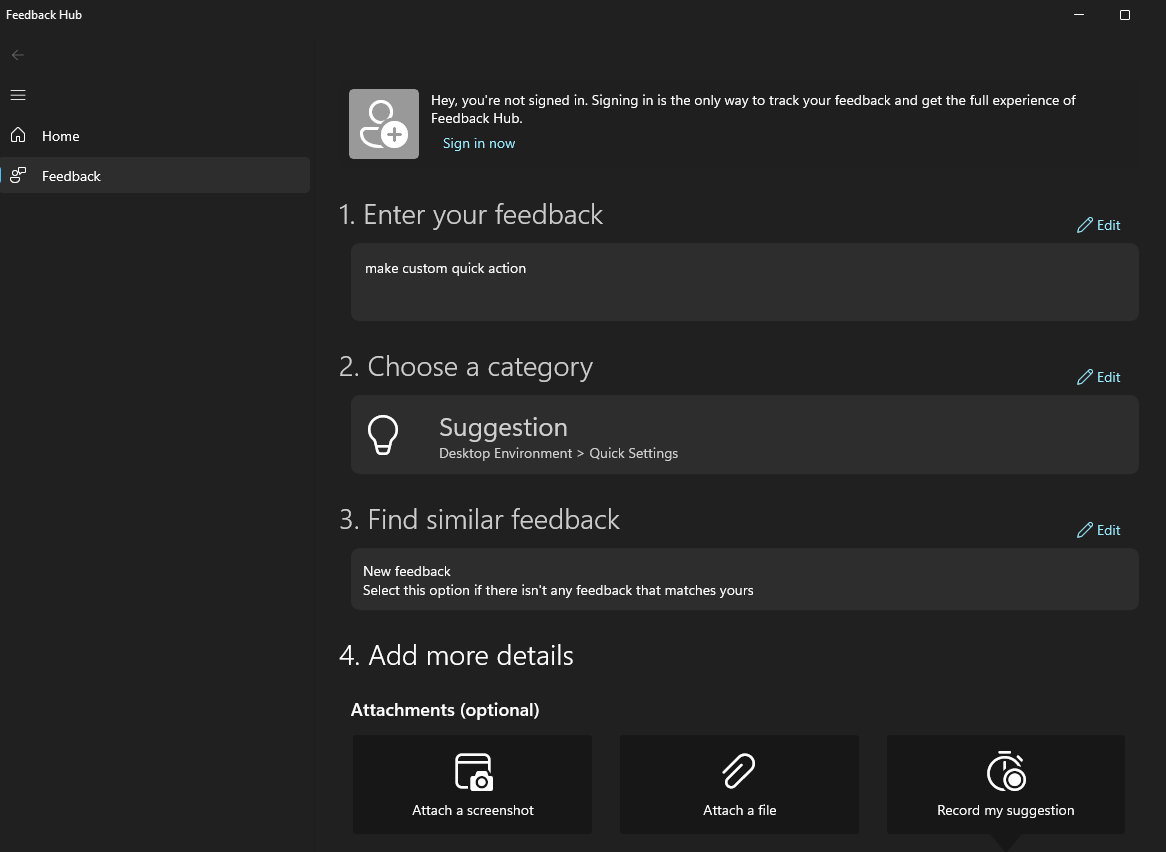This screenshot has width=1166, height=852.
Task: Click the New feedback option text
Action: 407,572
